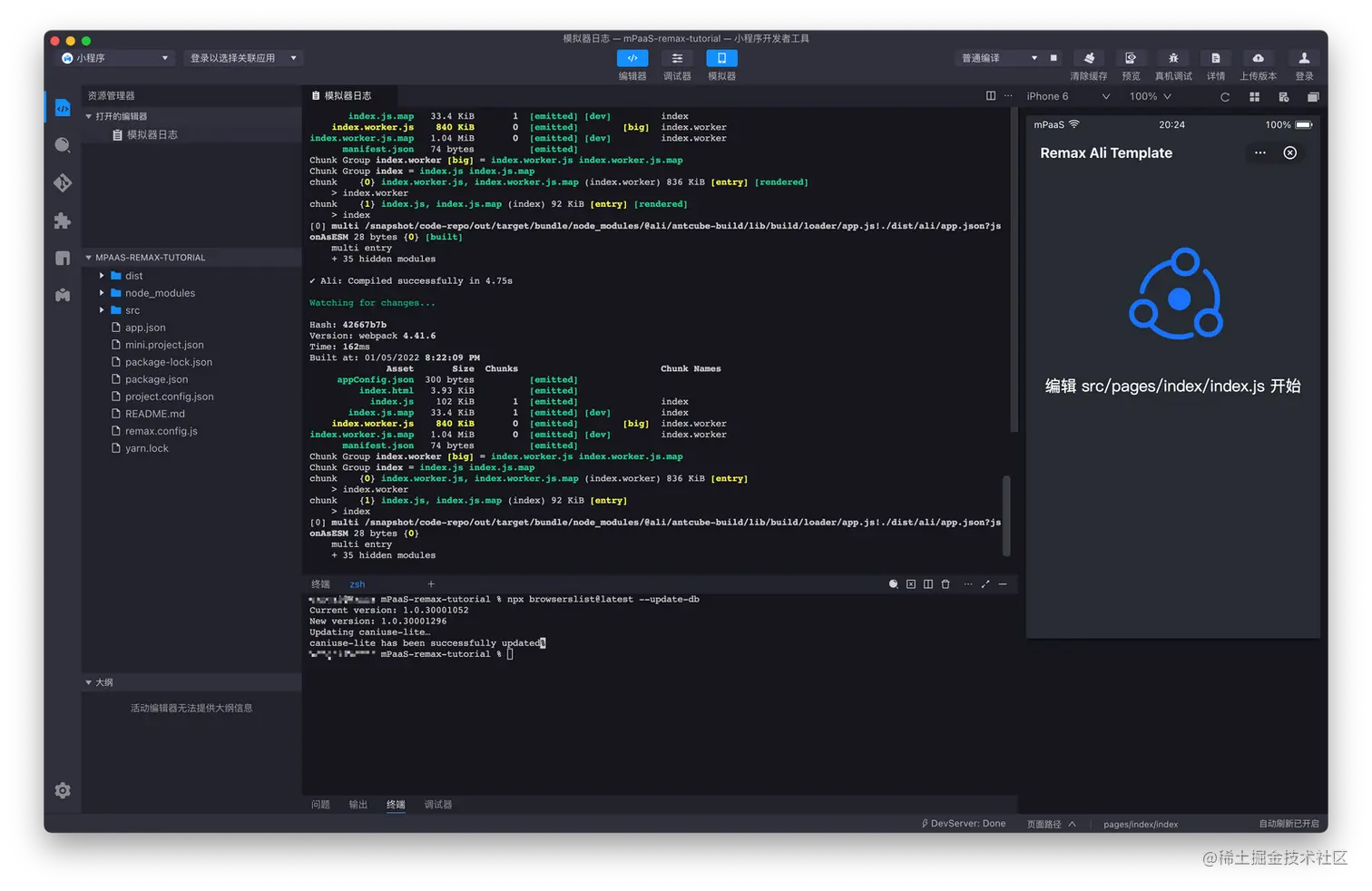Click the simulator grid view icon

point(1254,97)
